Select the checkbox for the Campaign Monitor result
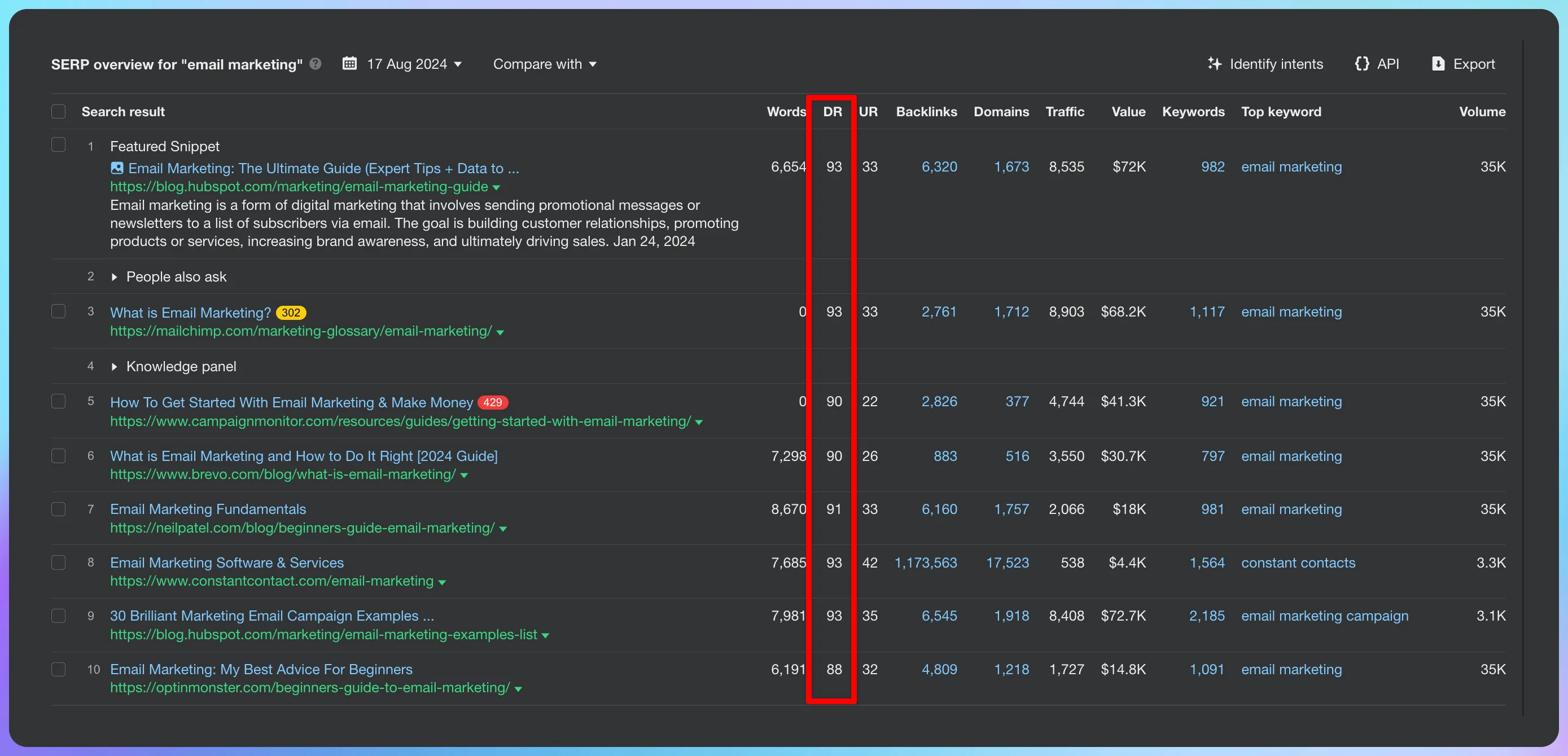 point(59,402)
